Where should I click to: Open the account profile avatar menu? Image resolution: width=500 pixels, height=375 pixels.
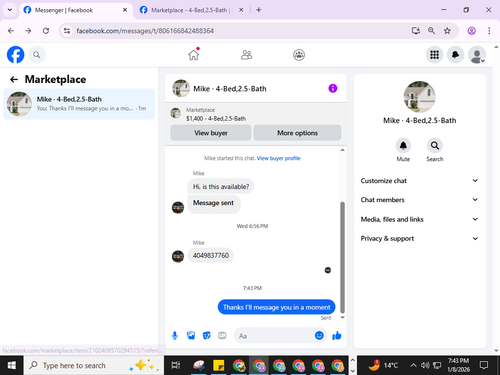pyautogui.click(x=477, y=55)
